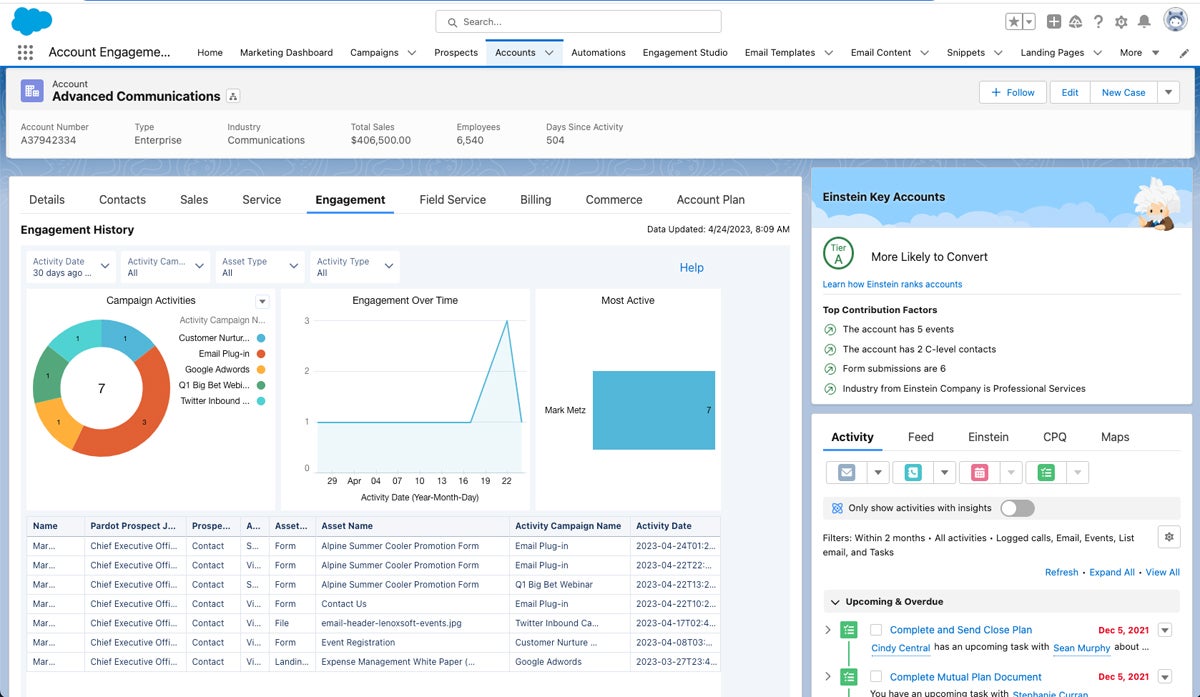This screenshot has height=697, width=1200.
Task: Click the Expand All link
Action: coord(1112,572)
